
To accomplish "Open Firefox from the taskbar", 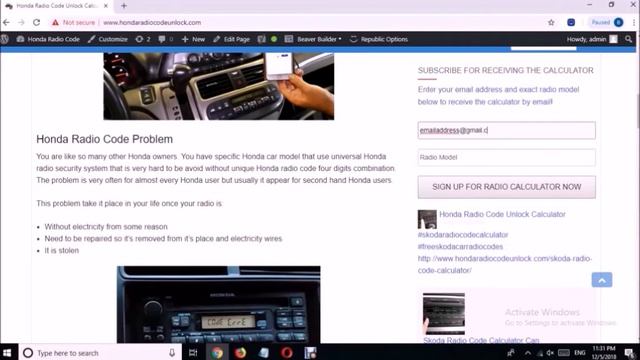I will (240, 353).
